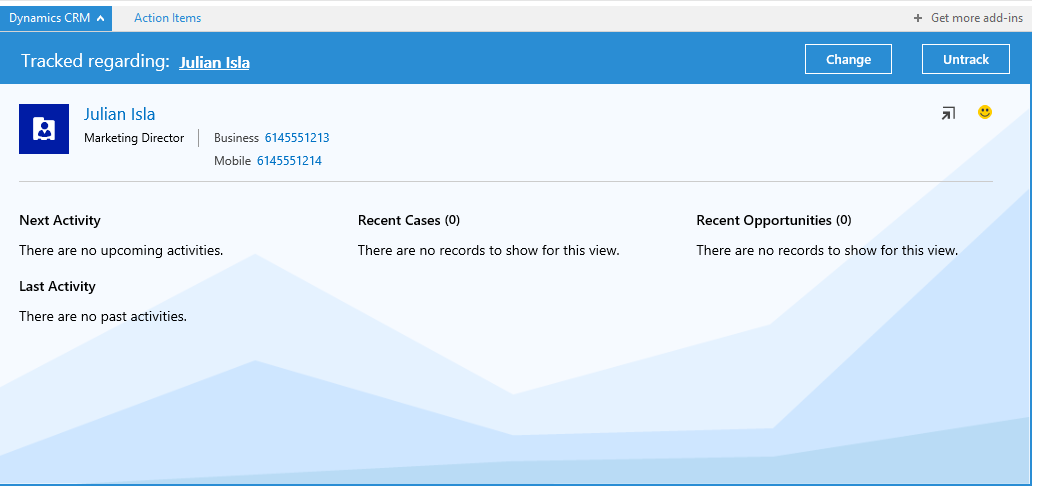Collapse the Dynamics CRM pane using its caret
This screenshot has height=493, width=1037.
point(101,18)
